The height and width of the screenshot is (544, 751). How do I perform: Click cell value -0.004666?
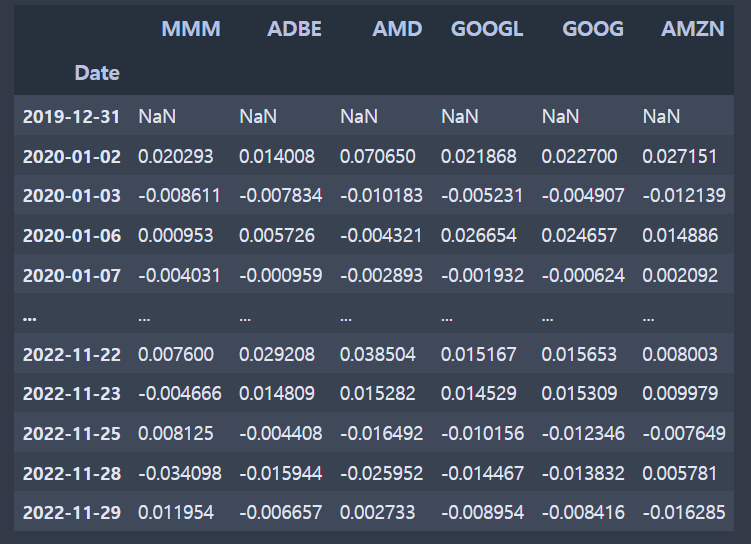point(180,394)
